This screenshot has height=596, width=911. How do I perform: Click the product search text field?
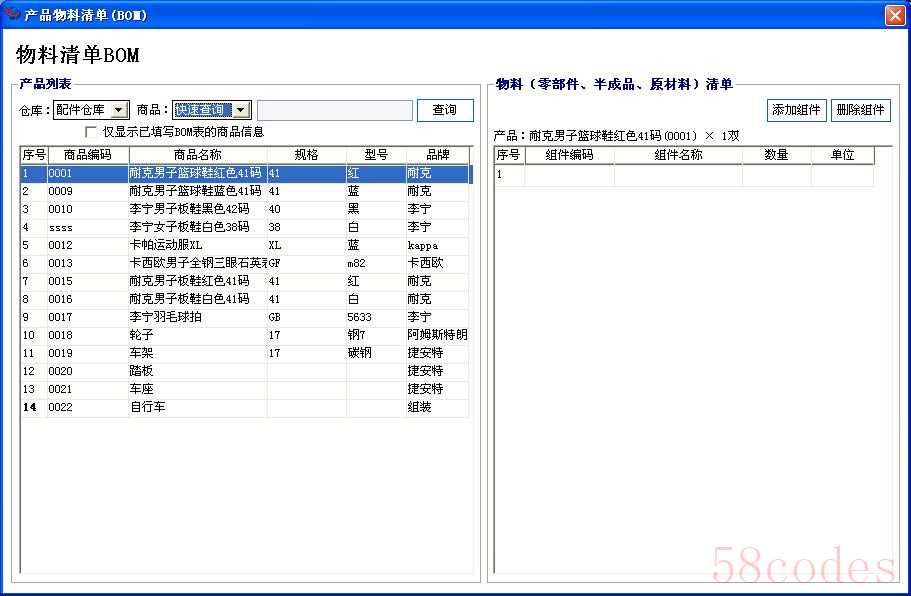click(x=334, y=110)
